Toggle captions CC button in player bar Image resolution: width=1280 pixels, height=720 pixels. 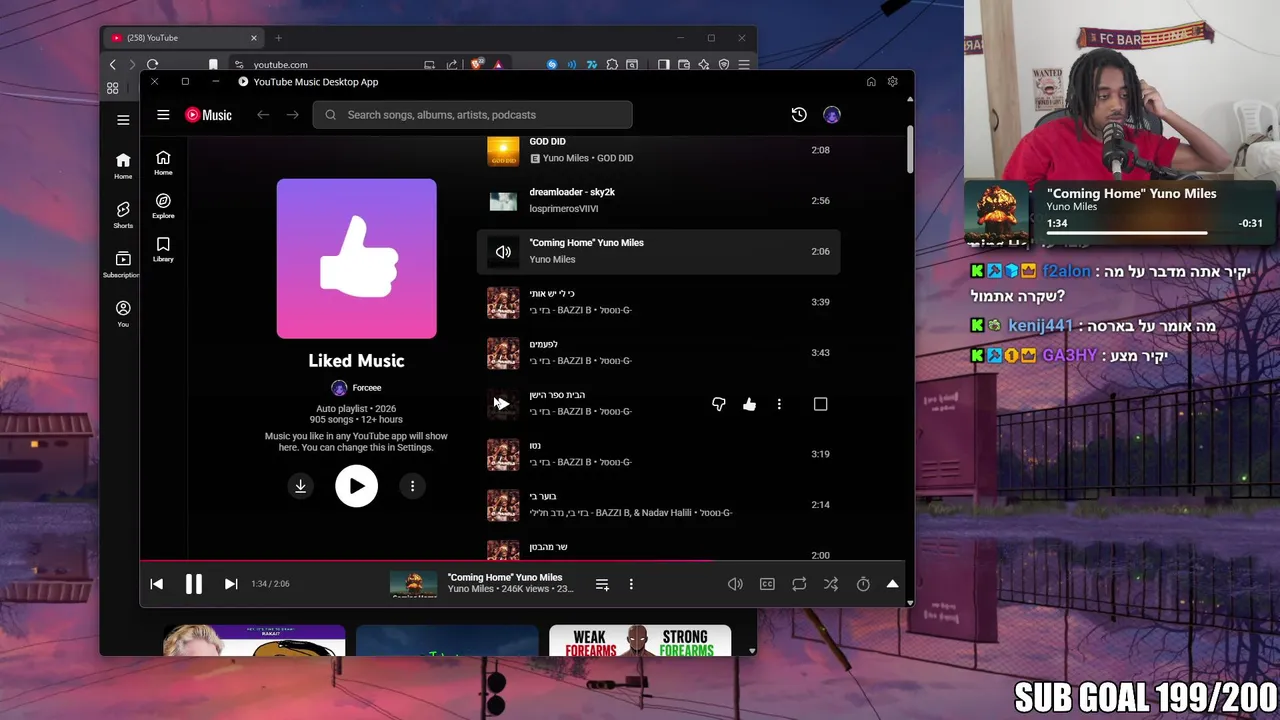(x=767, y=584)
